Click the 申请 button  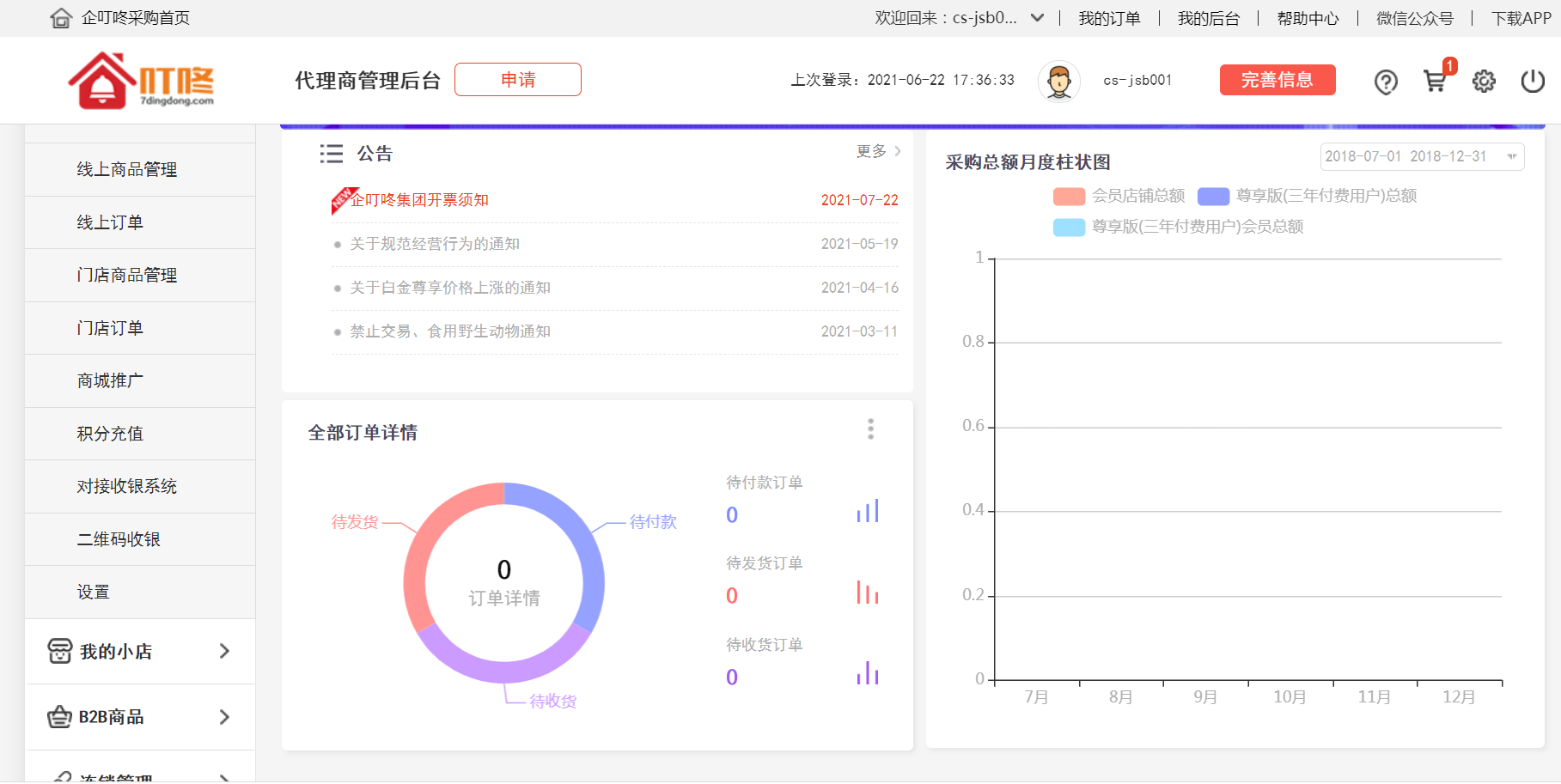tap(518, 80)
